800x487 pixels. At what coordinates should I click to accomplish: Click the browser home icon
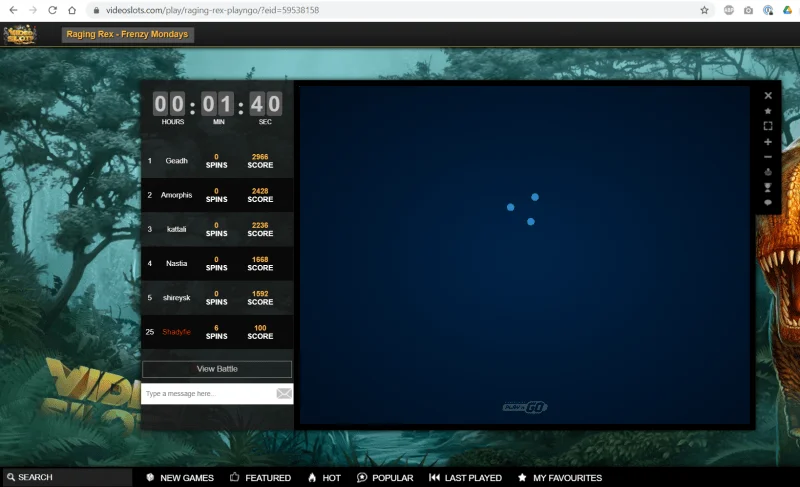(x=72, y=10)
